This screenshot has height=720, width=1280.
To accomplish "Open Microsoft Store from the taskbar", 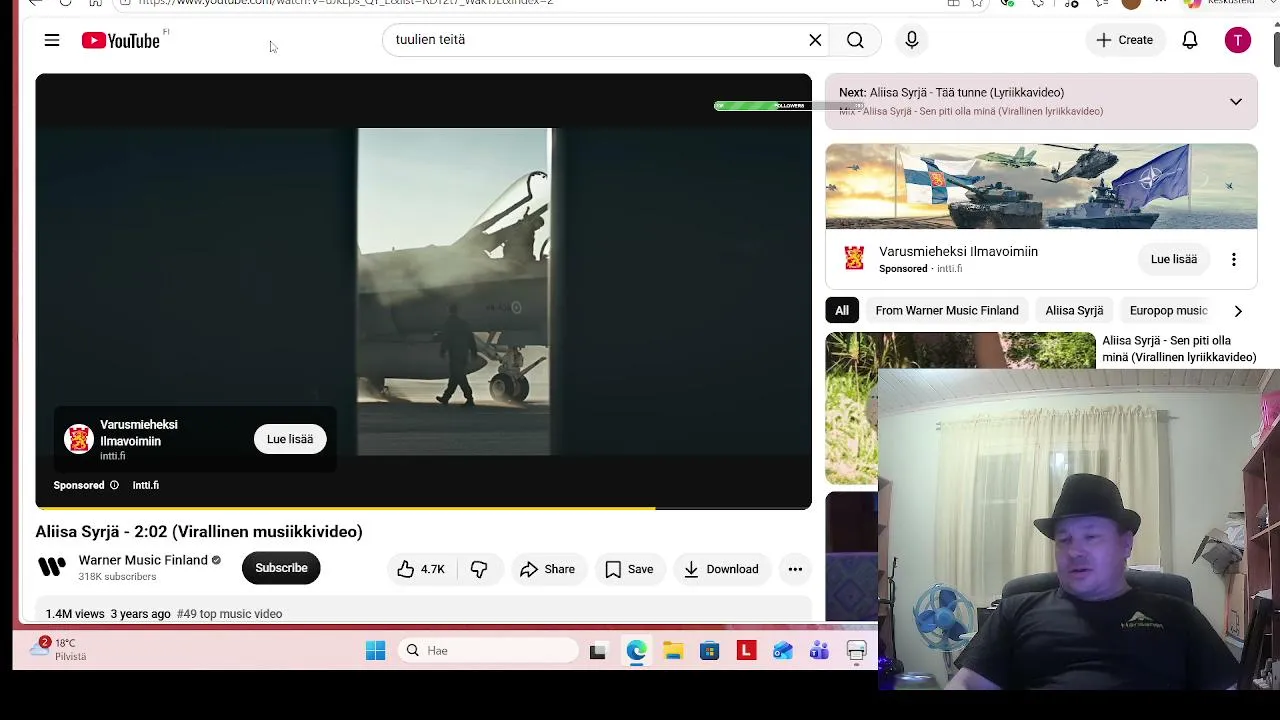I will [709, 651].
